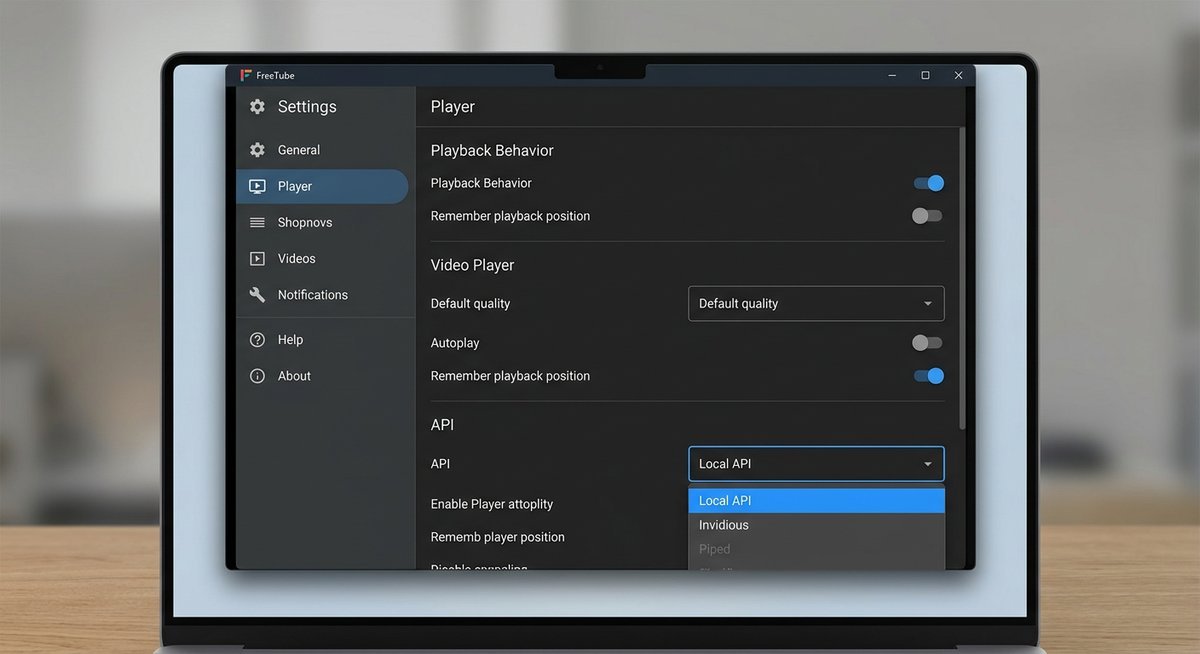This screenshot has height=654, width=1200.
Task: Open the Player settings page
Action: [295, 186]
